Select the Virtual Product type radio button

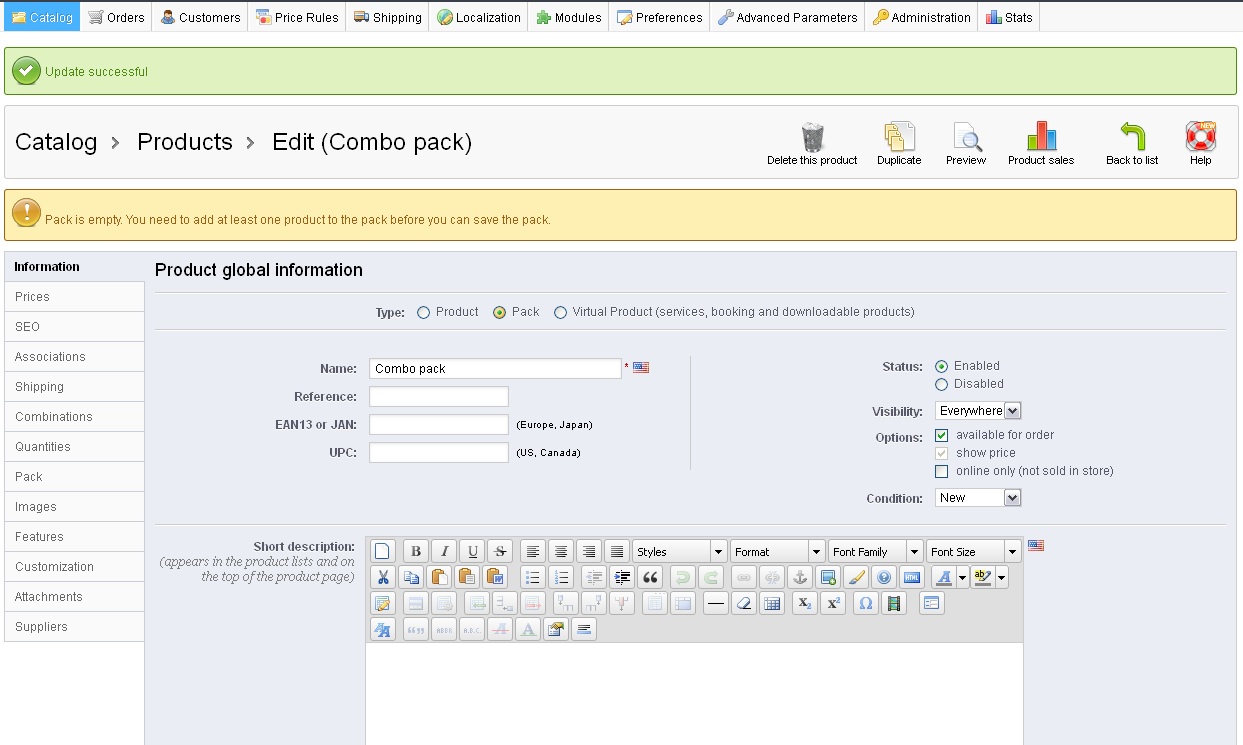point(560,312)
